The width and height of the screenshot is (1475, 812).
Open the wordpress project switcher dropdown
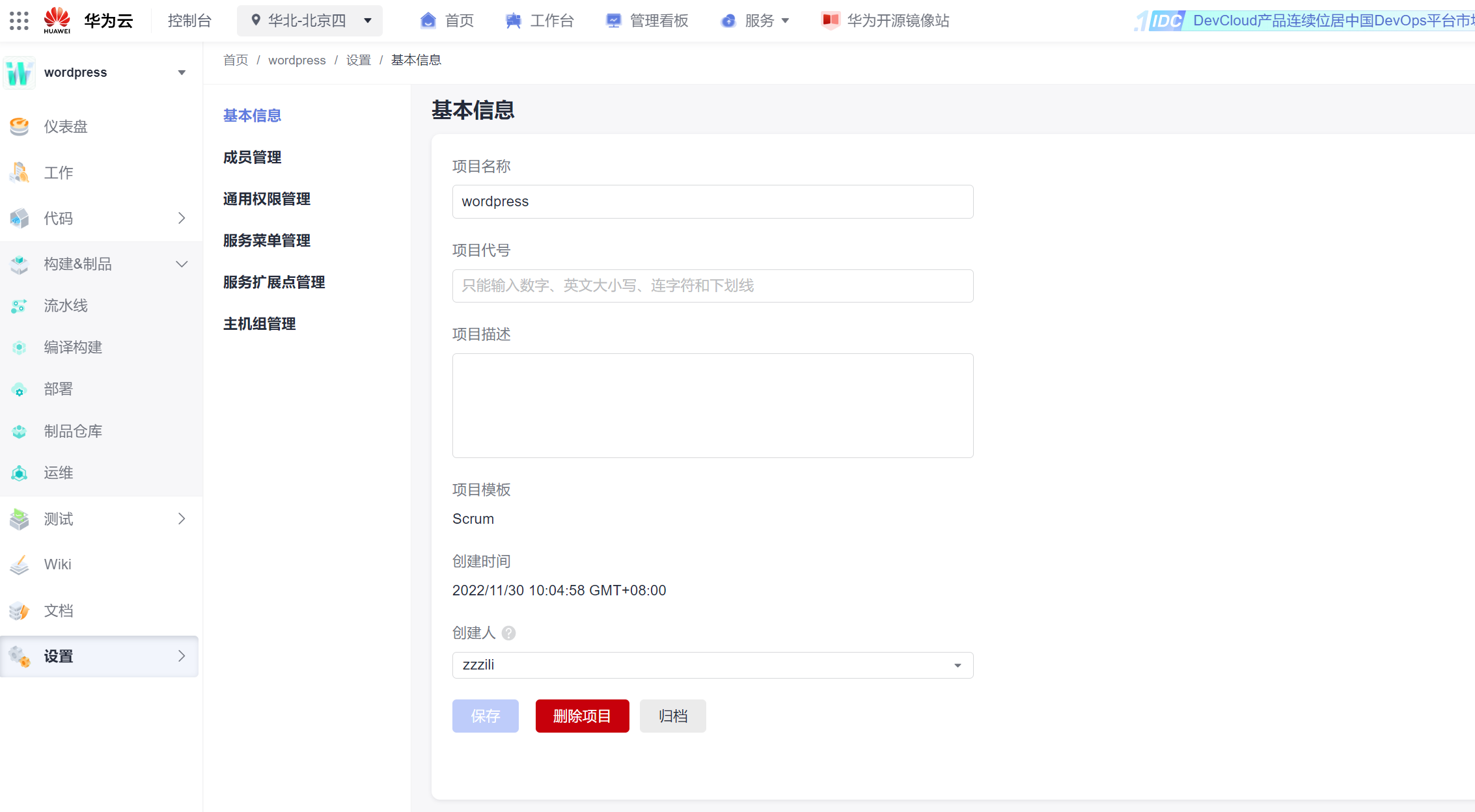click(x=182, y=72)
